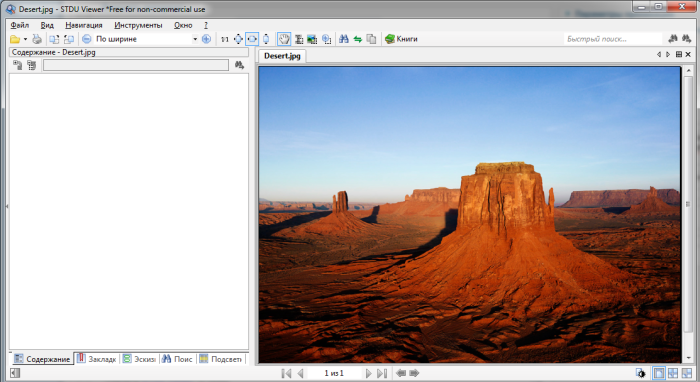Zoom in with the plus icon
The image size is (700, 382).
(x=206, y=39)
